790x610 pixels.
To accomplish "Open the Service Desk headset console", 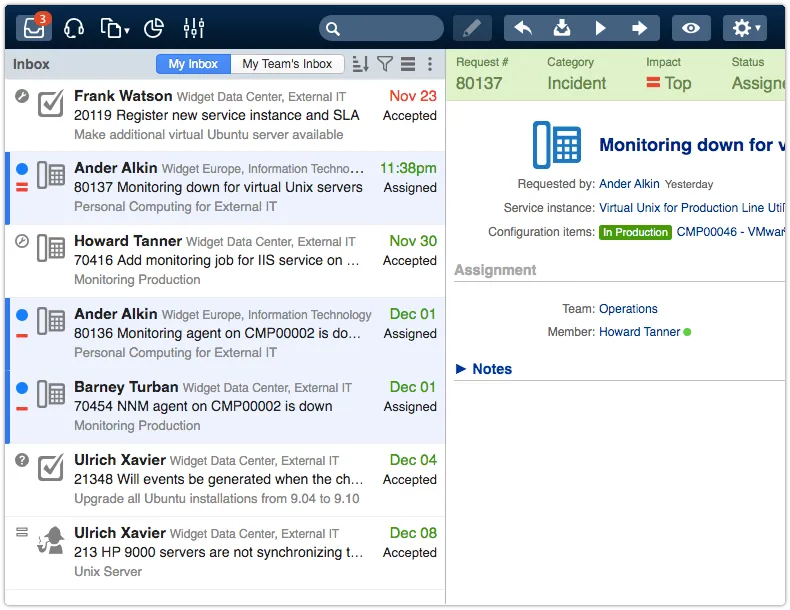I will pos(74,28).
